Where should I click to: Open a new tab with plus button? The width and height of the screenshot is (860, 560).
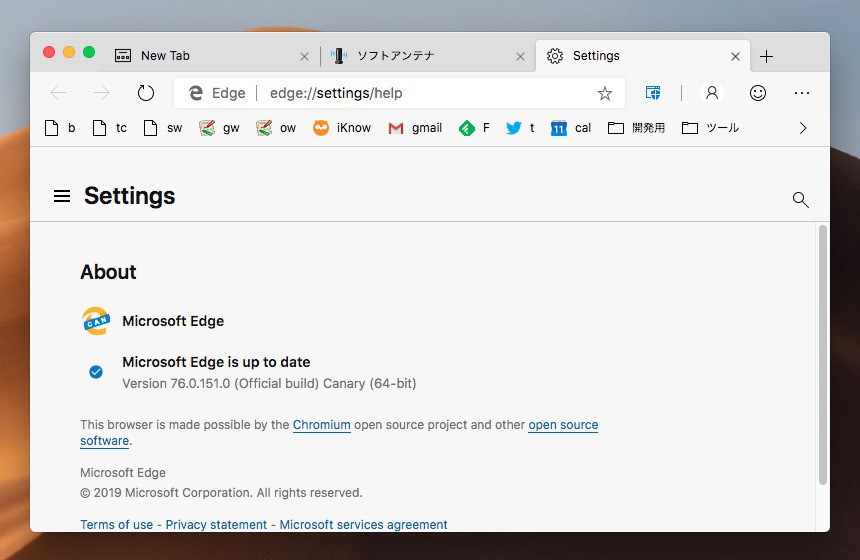(766, 56)
